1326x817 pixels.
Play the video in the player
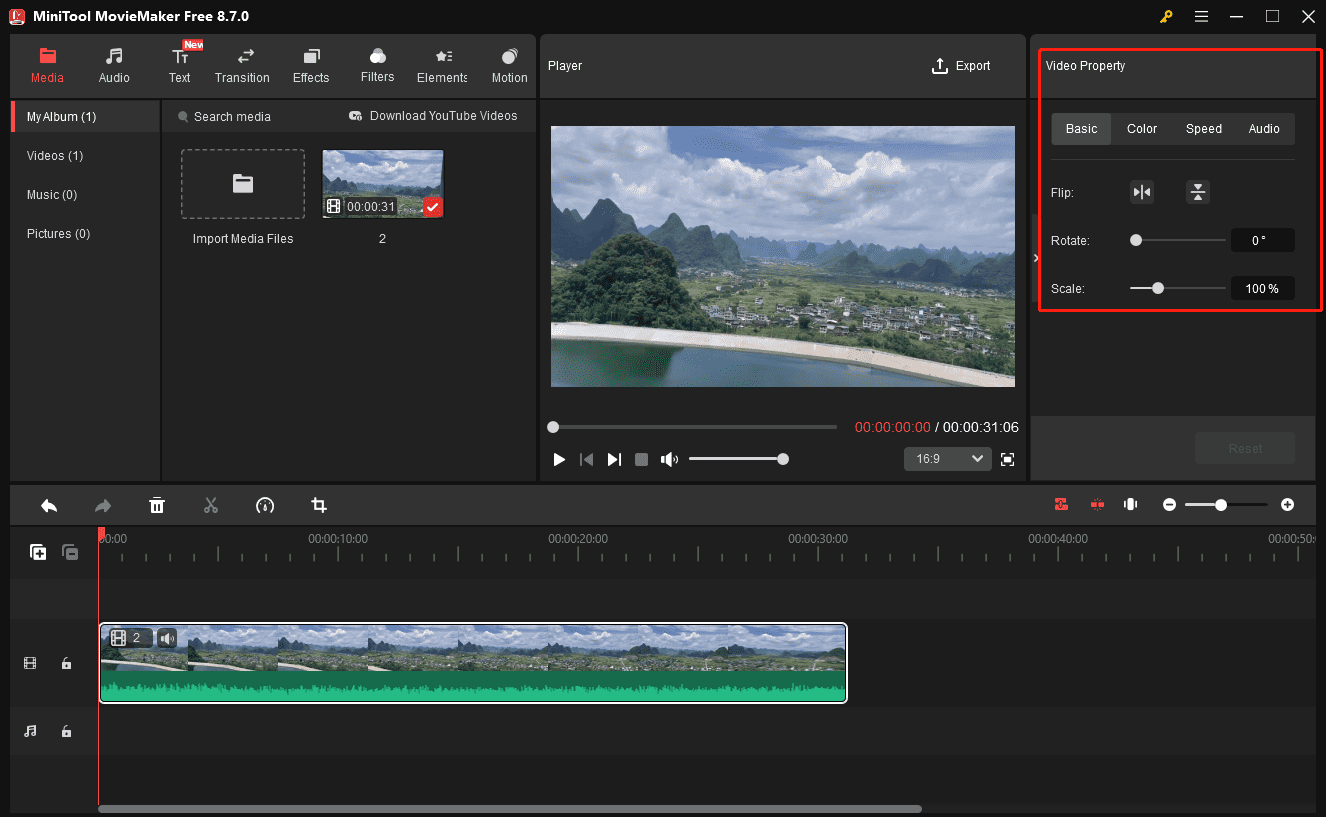[559, 459]
